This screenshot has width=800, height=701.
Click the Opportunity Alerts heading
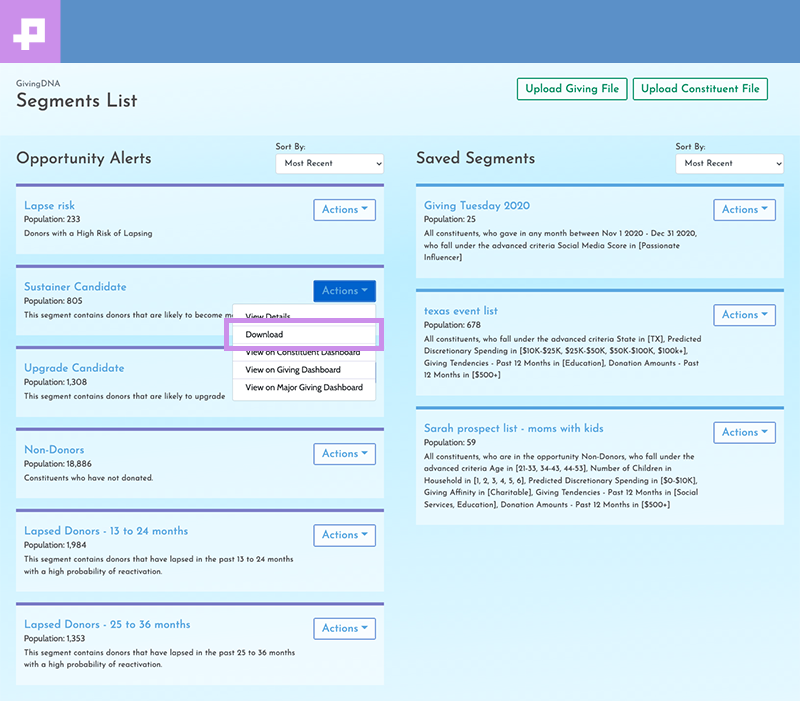point(84,158)
